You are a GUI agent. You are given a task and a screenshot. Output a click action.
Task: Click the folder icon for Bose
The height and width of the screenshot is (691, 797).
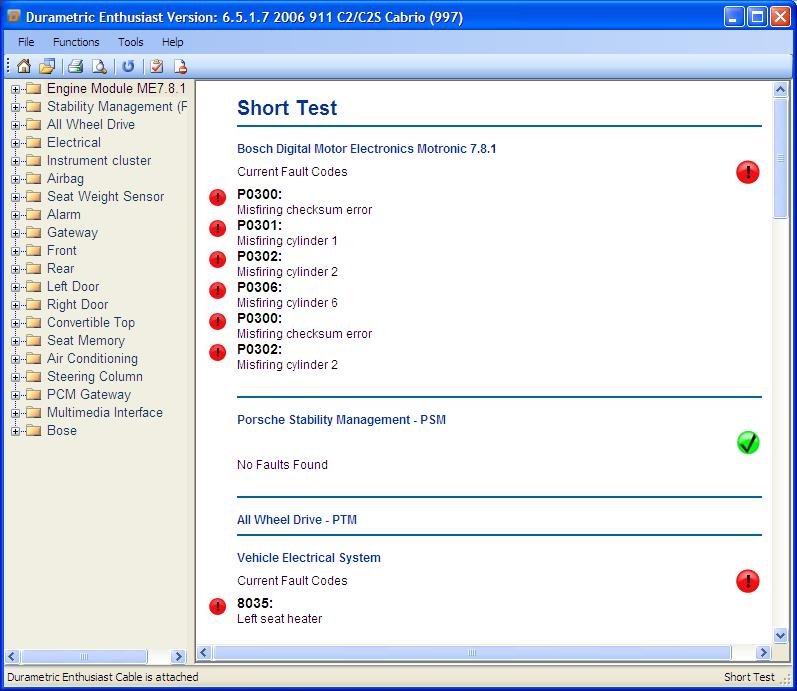[x=34, y=431]
